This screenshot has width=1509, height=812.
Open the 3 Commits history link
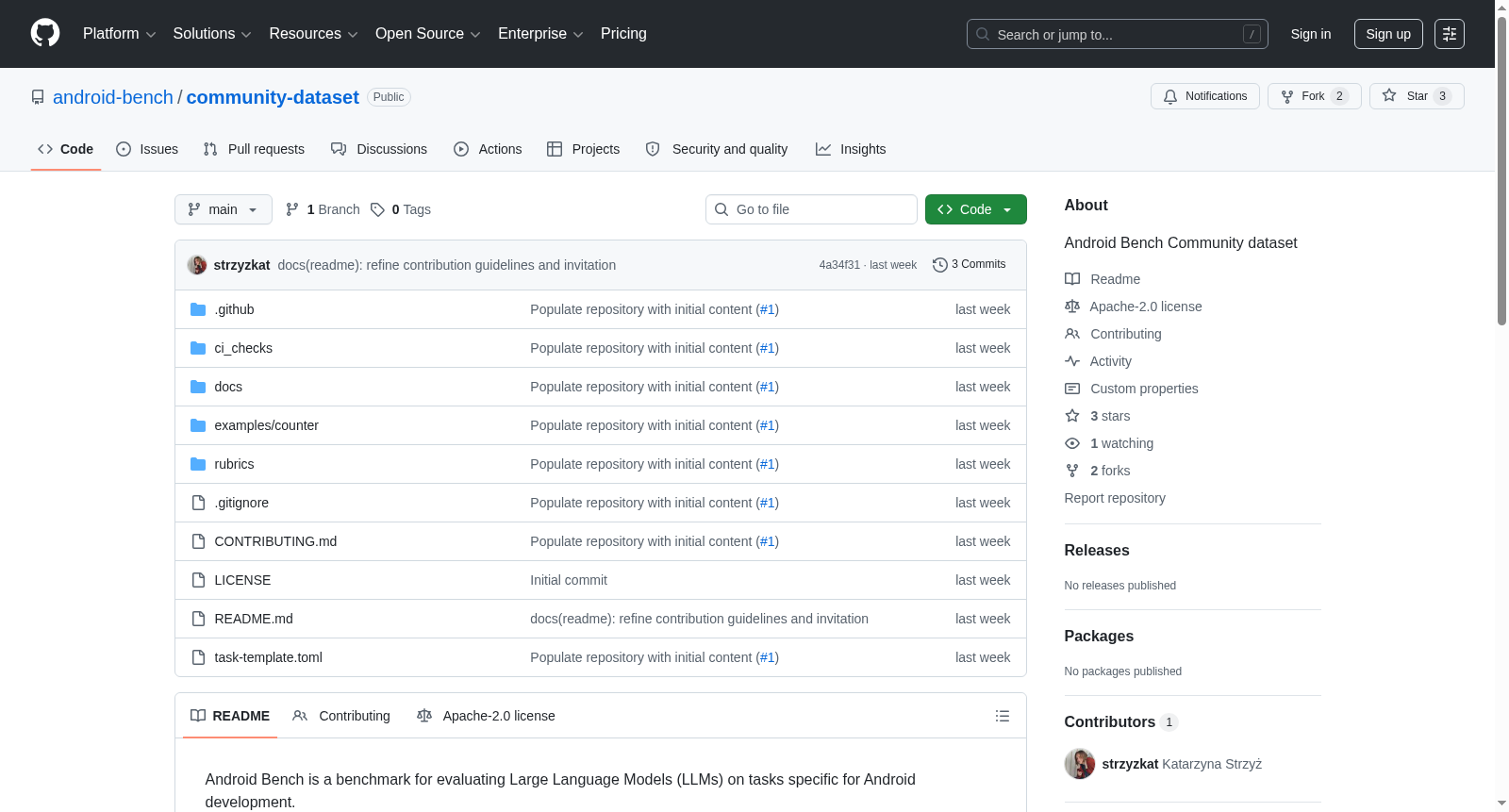click(969, 265)
